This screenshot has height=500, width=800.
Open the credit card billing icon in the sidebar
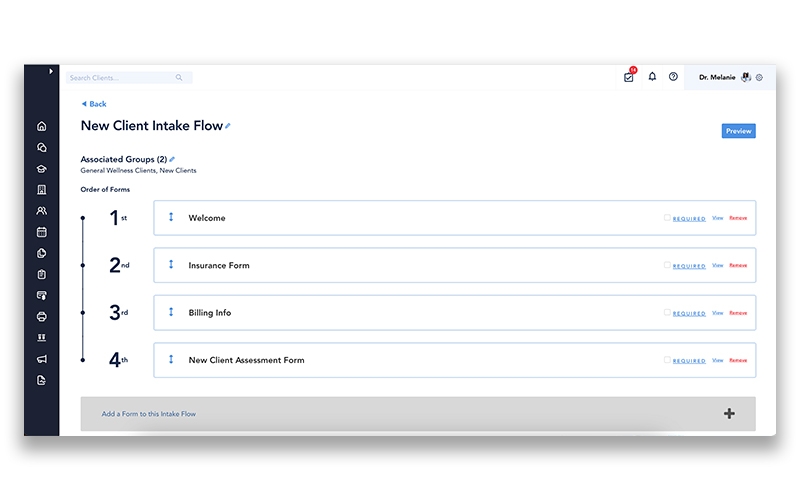pos(42,295)
